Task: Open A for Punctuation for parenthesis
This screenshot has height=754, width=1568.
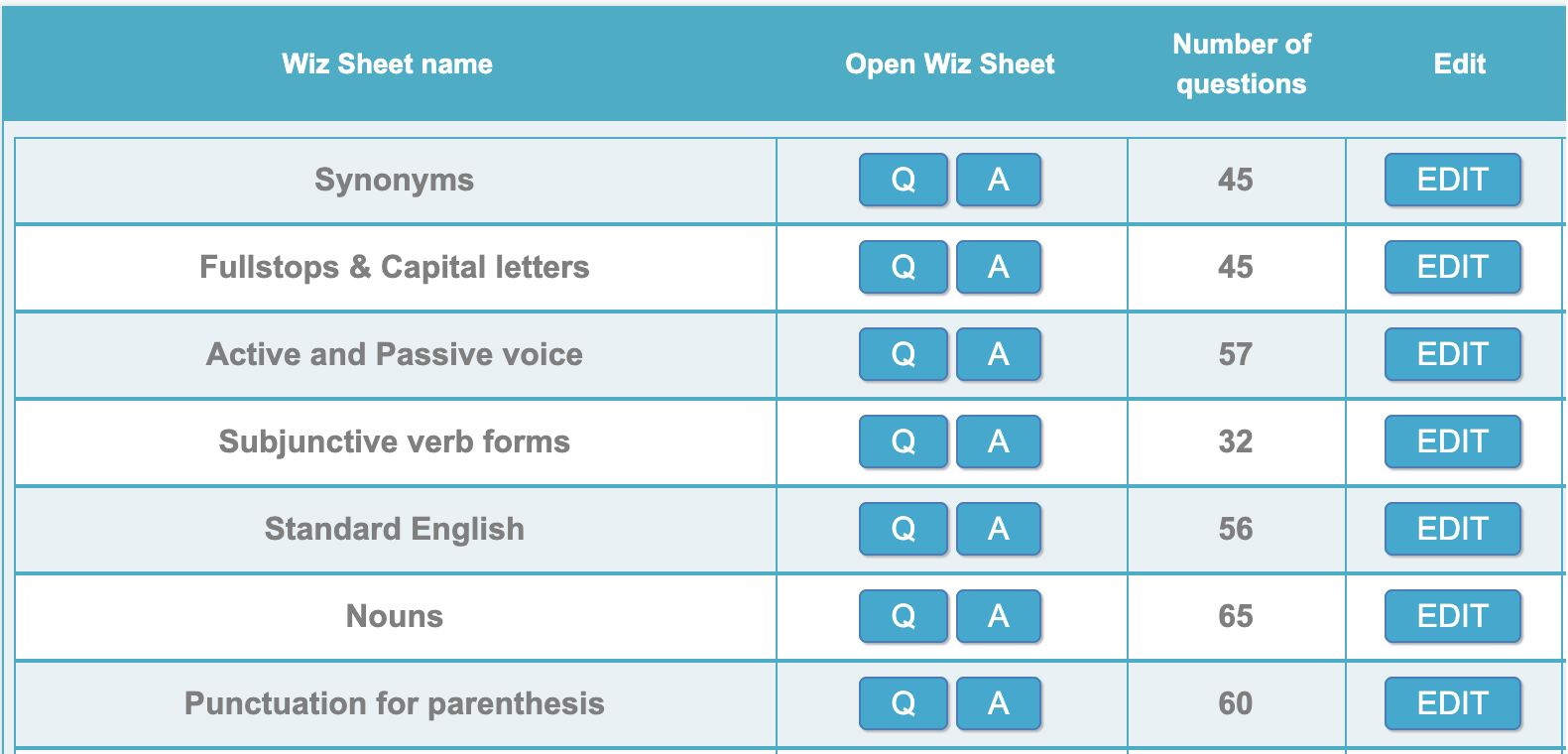Action: pyautogui.click(x=999, y=703)
